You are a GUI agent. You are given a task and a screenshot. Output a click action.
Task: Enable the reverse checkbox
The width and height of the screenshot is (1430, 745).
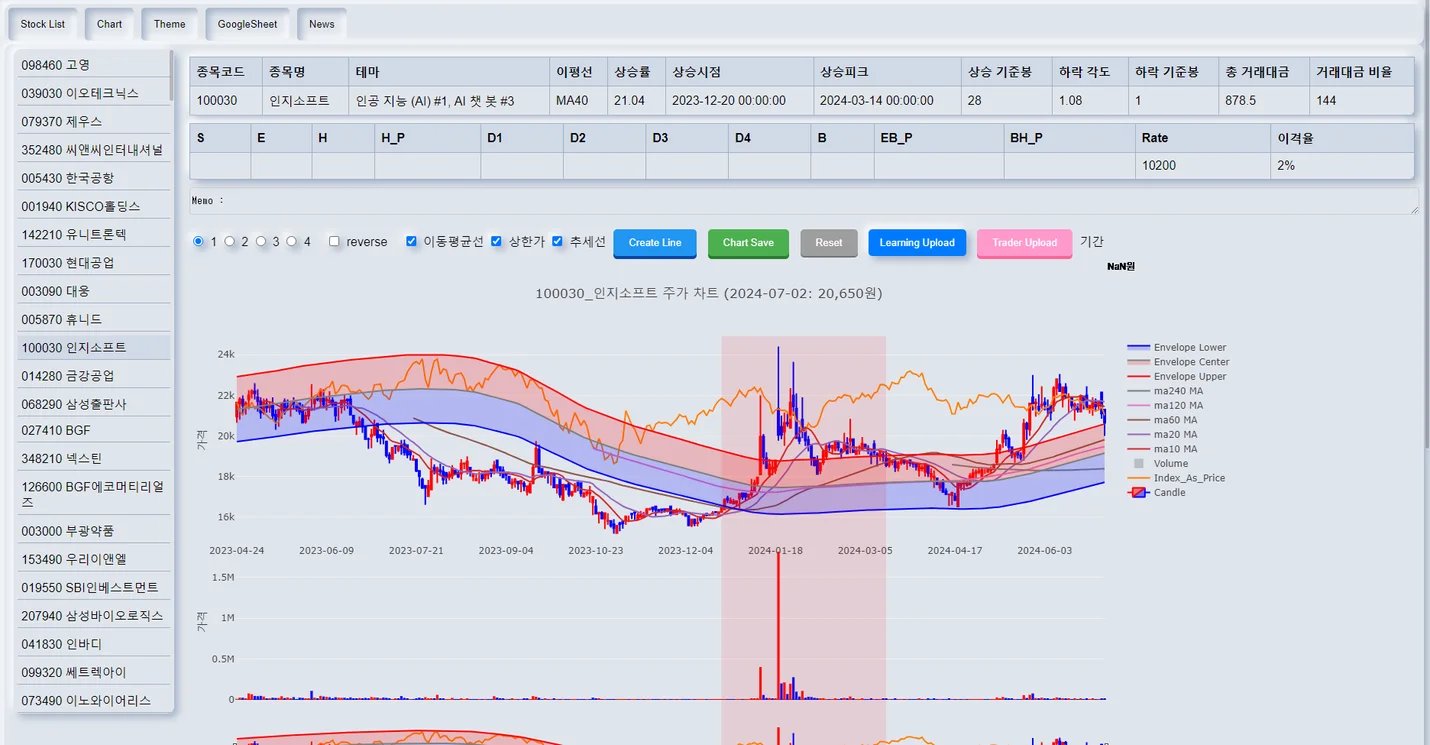335,241
